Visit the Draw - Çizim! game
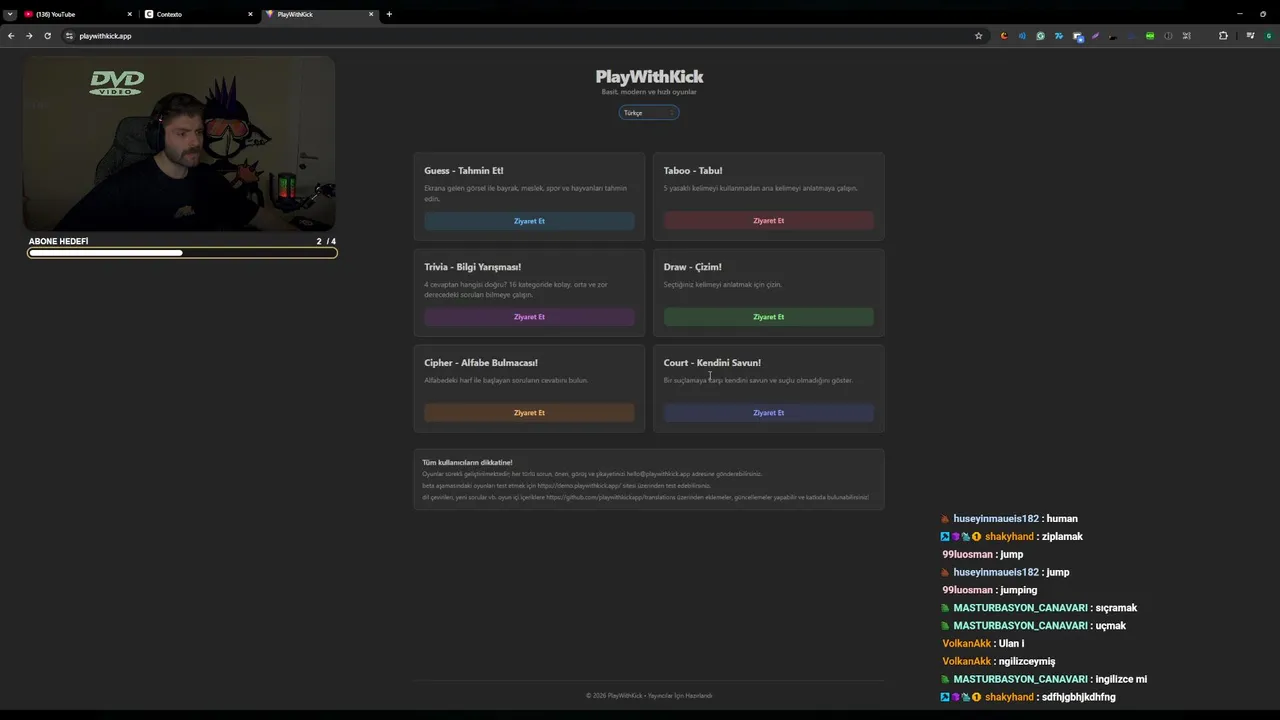This screenshot has width=1280, height=720. click(768, 317)
